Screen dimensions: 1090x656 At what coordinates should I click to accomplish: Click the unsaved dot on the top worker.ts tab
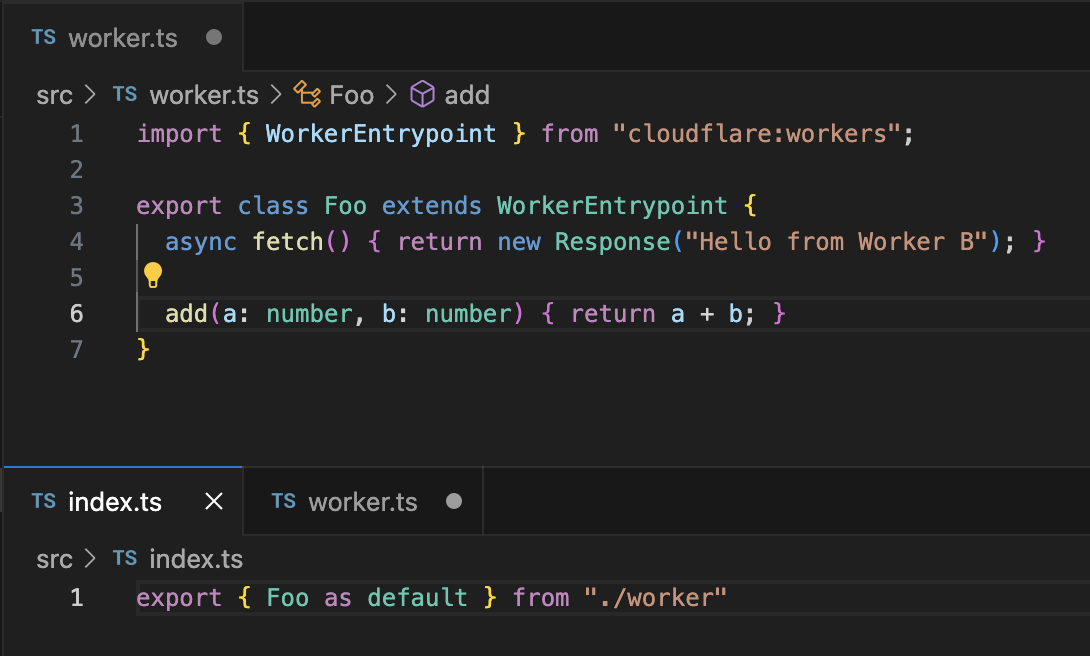[x=214, y=37]
